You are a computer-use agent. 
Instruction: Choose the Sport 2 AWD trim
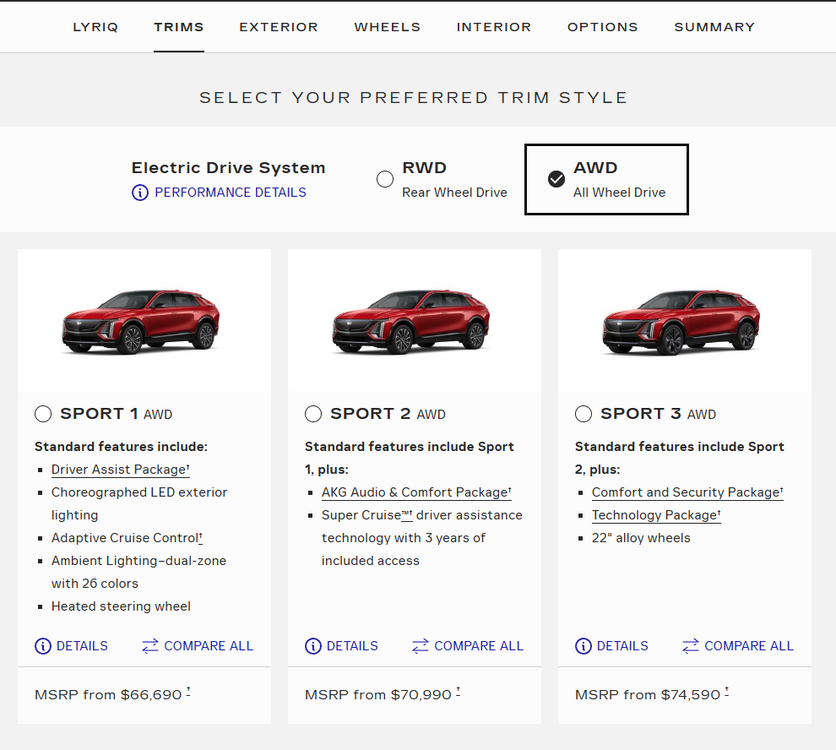pyautogui.click(x=313, y=414)
